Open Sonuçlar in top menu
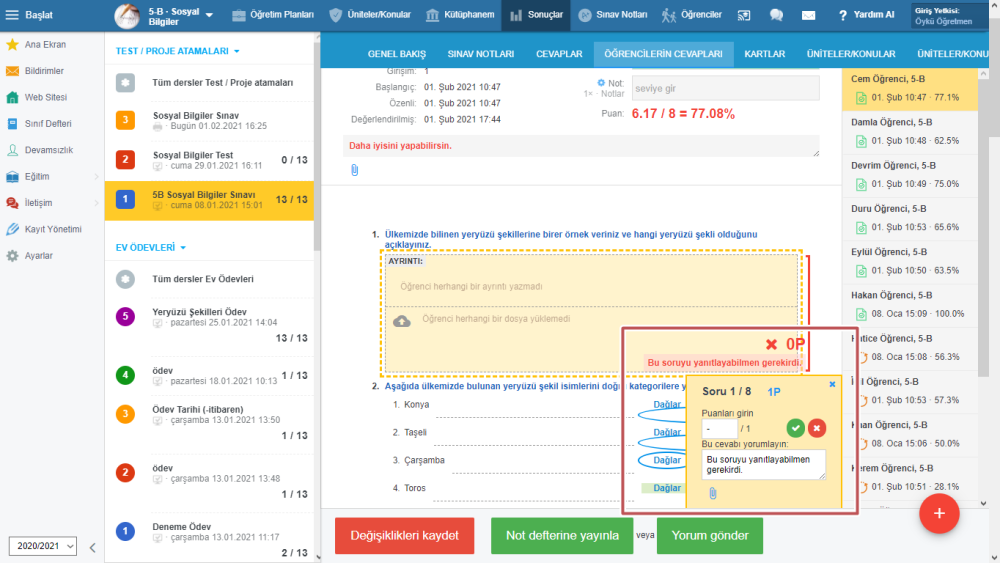1000x563 pixels. point(536,15)
